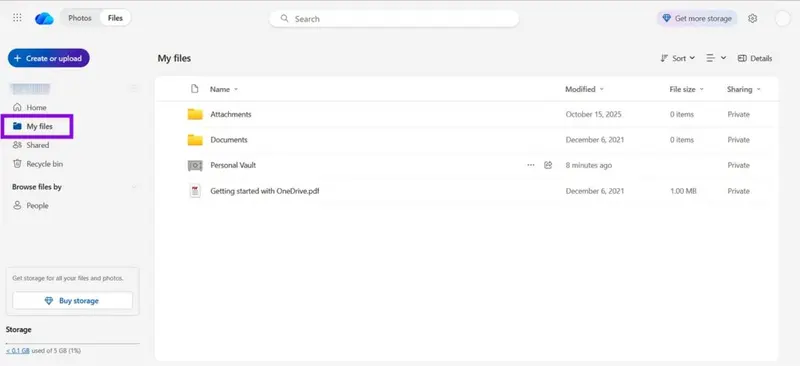Image resolution: width=800 pixels, height=366 pixels.
Task: Click the Personal Vault safe icon
Action: (x=195, y=165)
